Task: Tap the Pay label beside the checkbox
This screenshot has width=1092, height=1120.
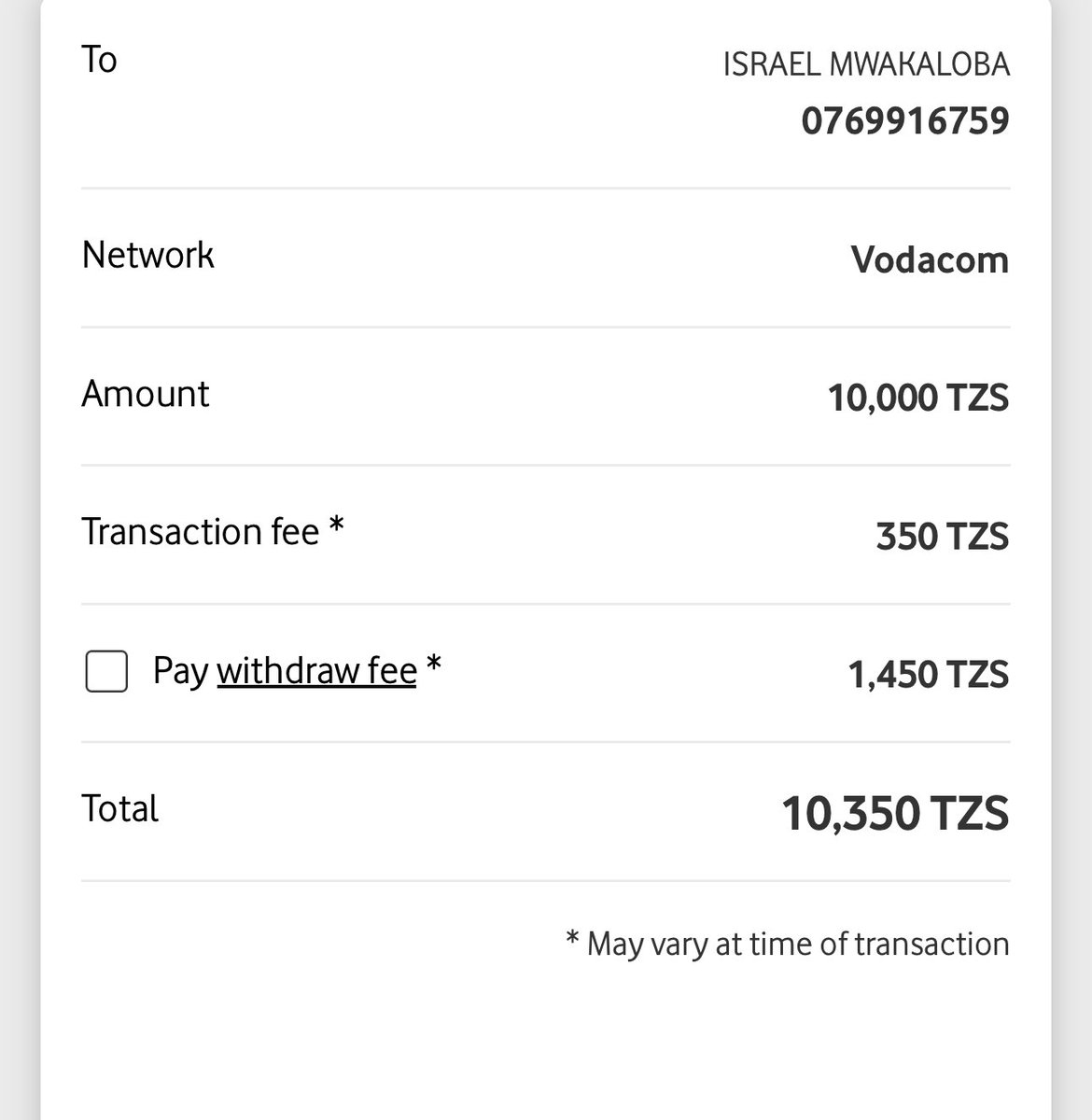Action: pyautogui.click(x=180, y=672)
